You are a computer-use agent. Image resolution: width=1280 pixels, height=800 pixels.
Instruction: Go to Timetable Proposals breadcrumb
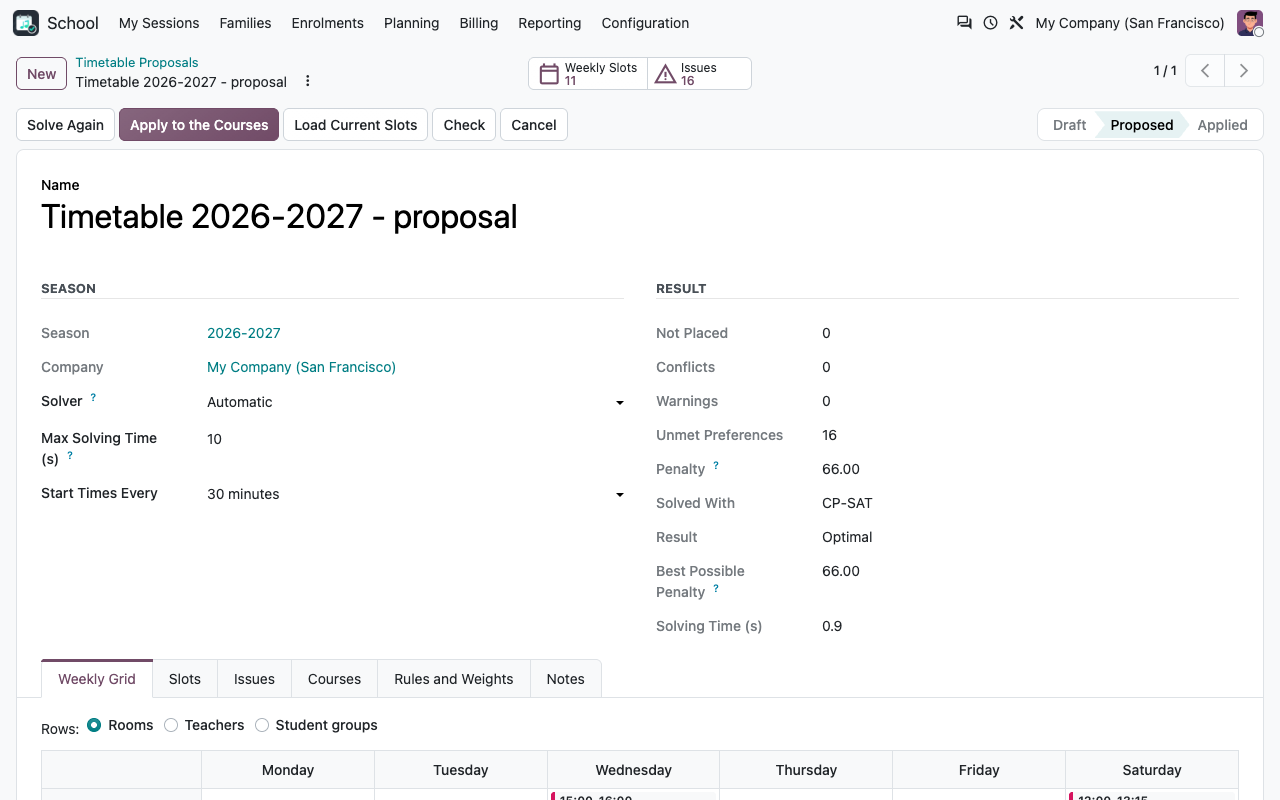tap(137, 62)
